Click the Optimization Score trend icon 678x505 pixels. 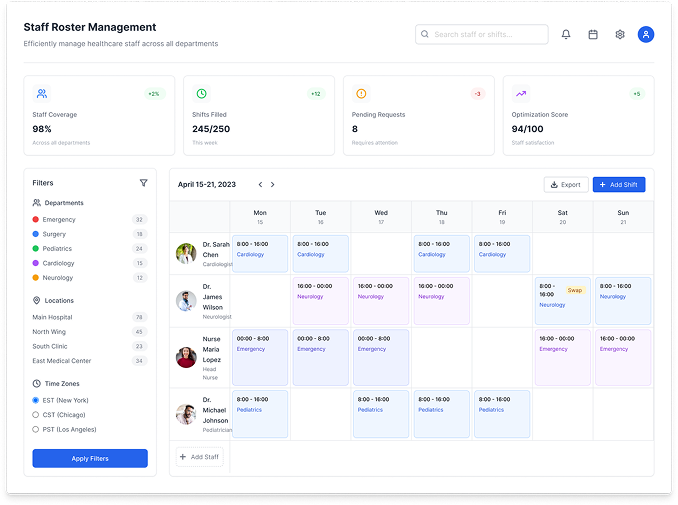(521, 94)
